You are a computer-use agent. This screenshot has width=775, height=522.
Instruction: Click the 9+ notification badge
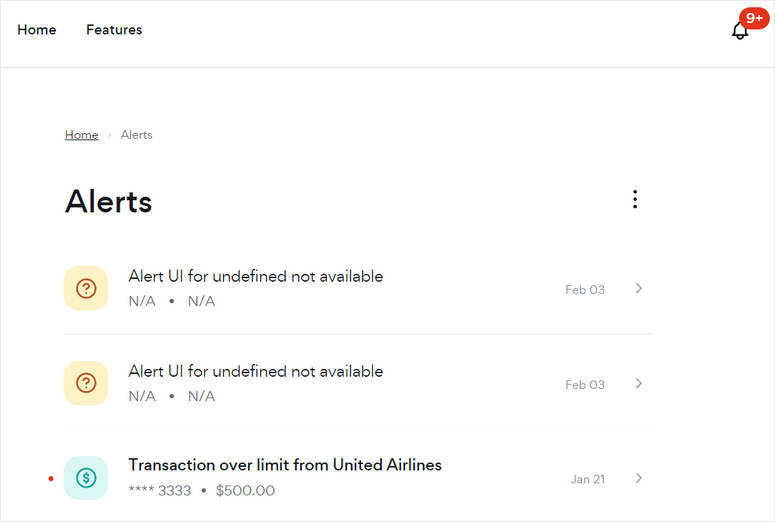click(754, 18)
